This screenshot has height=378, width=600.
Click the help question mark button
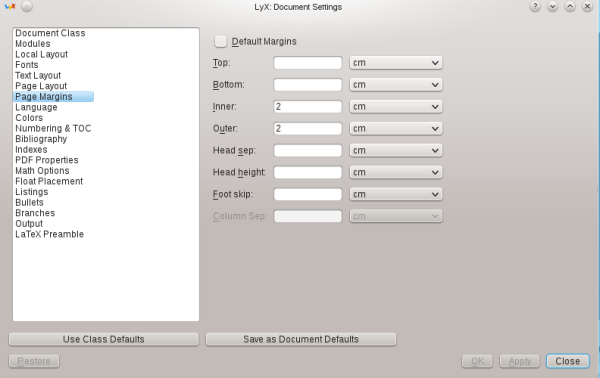[x=535, y=7]
